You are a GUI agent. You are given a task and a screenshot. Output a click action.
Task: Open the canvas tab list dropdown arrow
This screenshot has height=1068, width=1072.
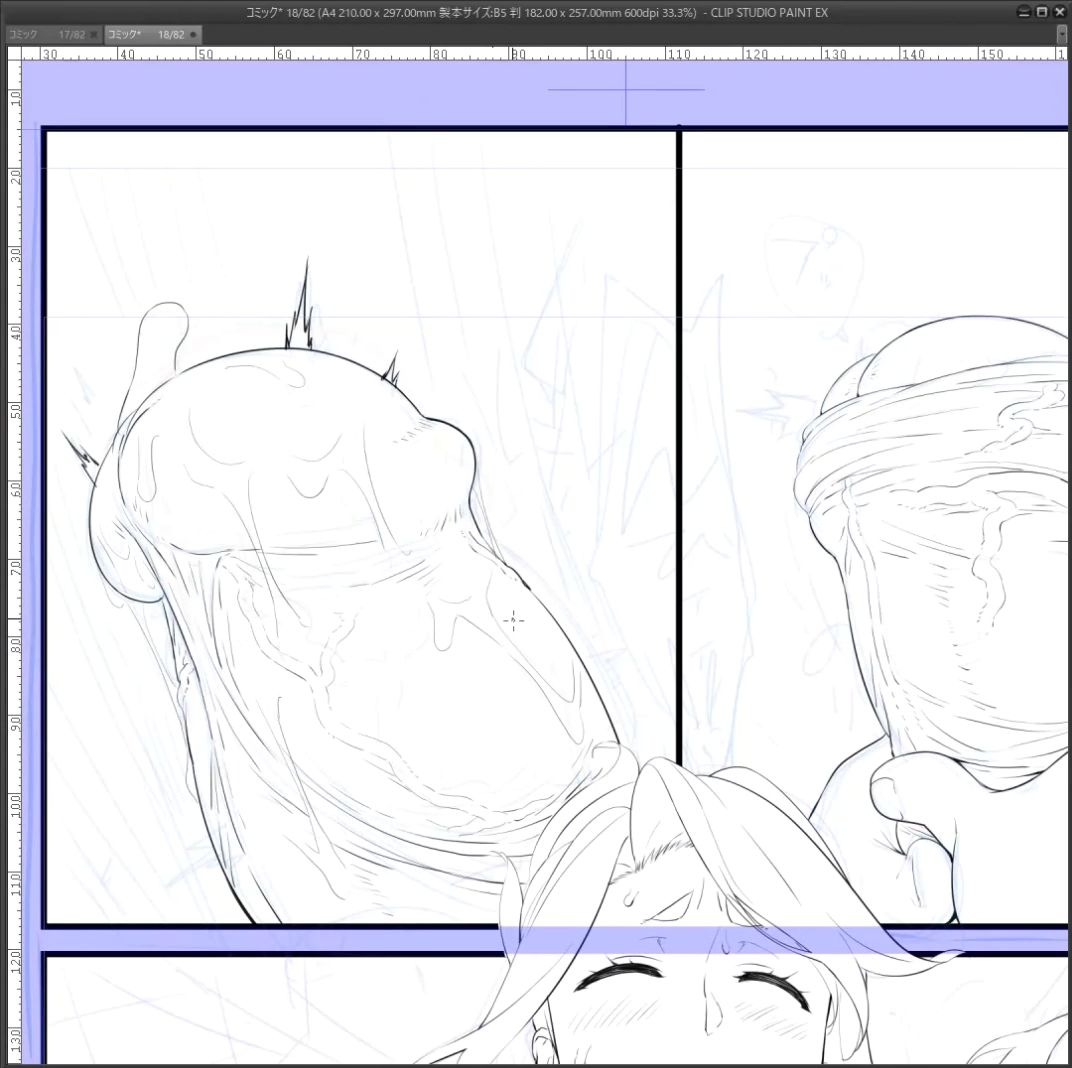[1061, 34]
